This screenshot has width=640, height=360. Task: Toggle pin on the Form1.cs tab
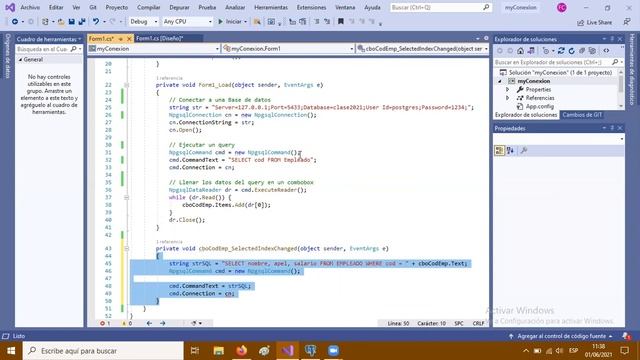point(121,39)
